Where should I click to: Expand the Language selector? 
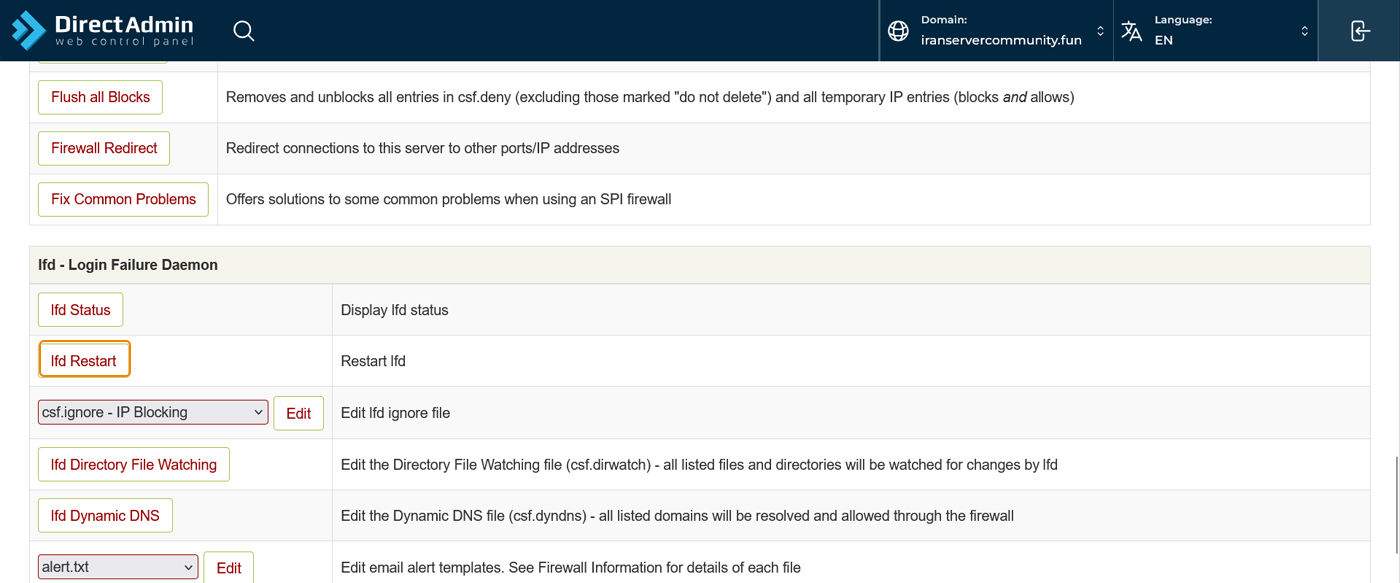[x=1304, y=31]
